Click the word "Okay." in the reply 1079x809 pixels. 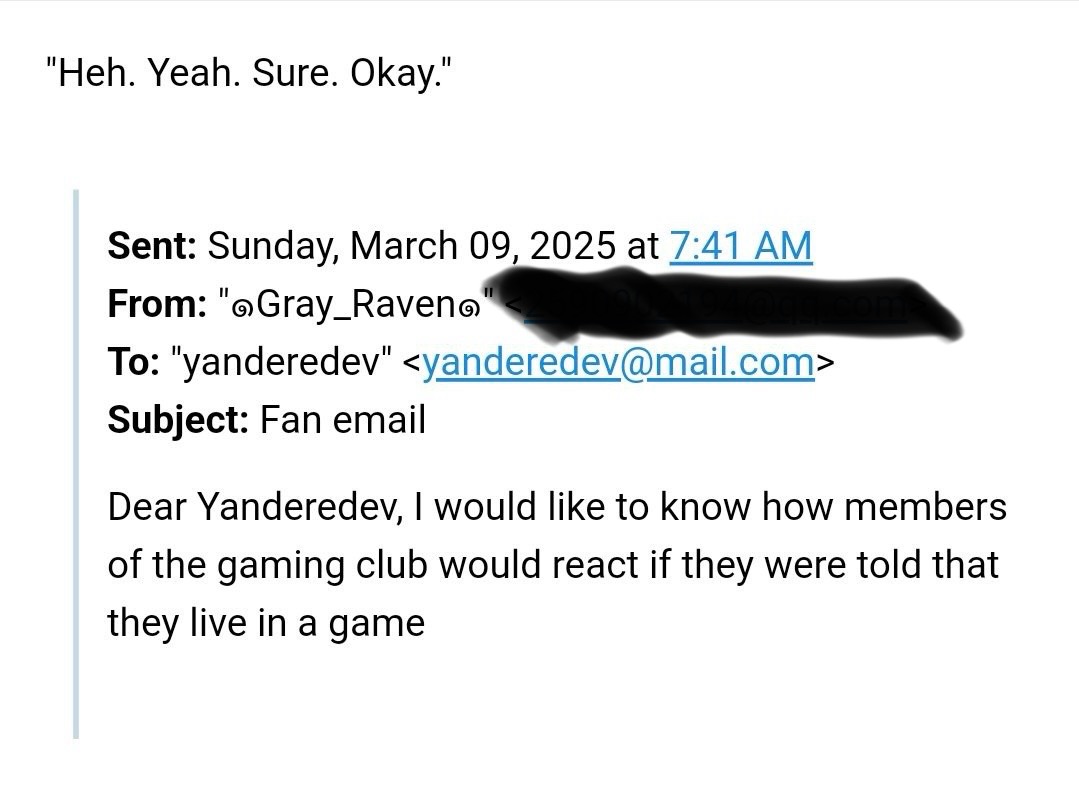401,73
